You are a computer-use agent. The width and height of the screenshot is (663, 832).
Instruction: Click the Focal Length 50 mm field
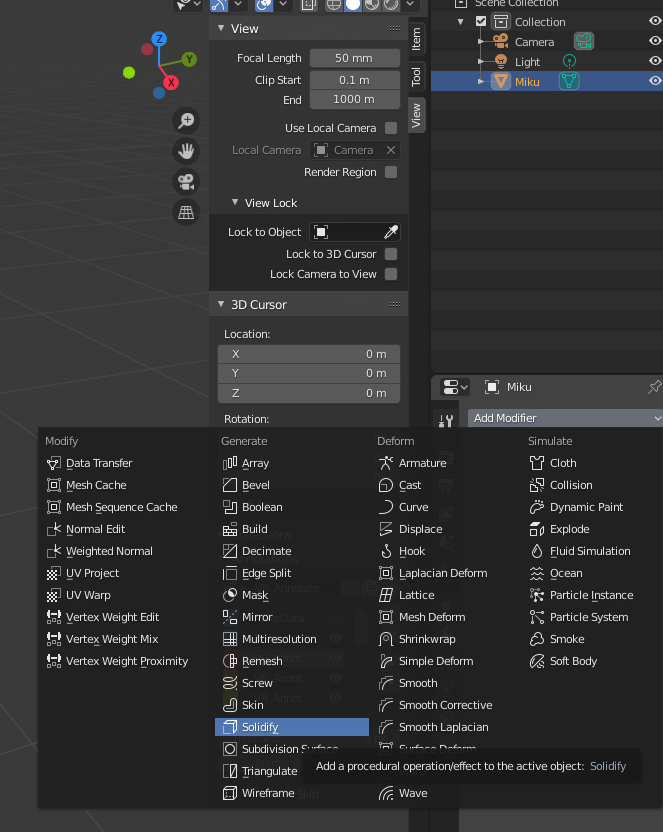pyautogui.click(x=354, y=58)
